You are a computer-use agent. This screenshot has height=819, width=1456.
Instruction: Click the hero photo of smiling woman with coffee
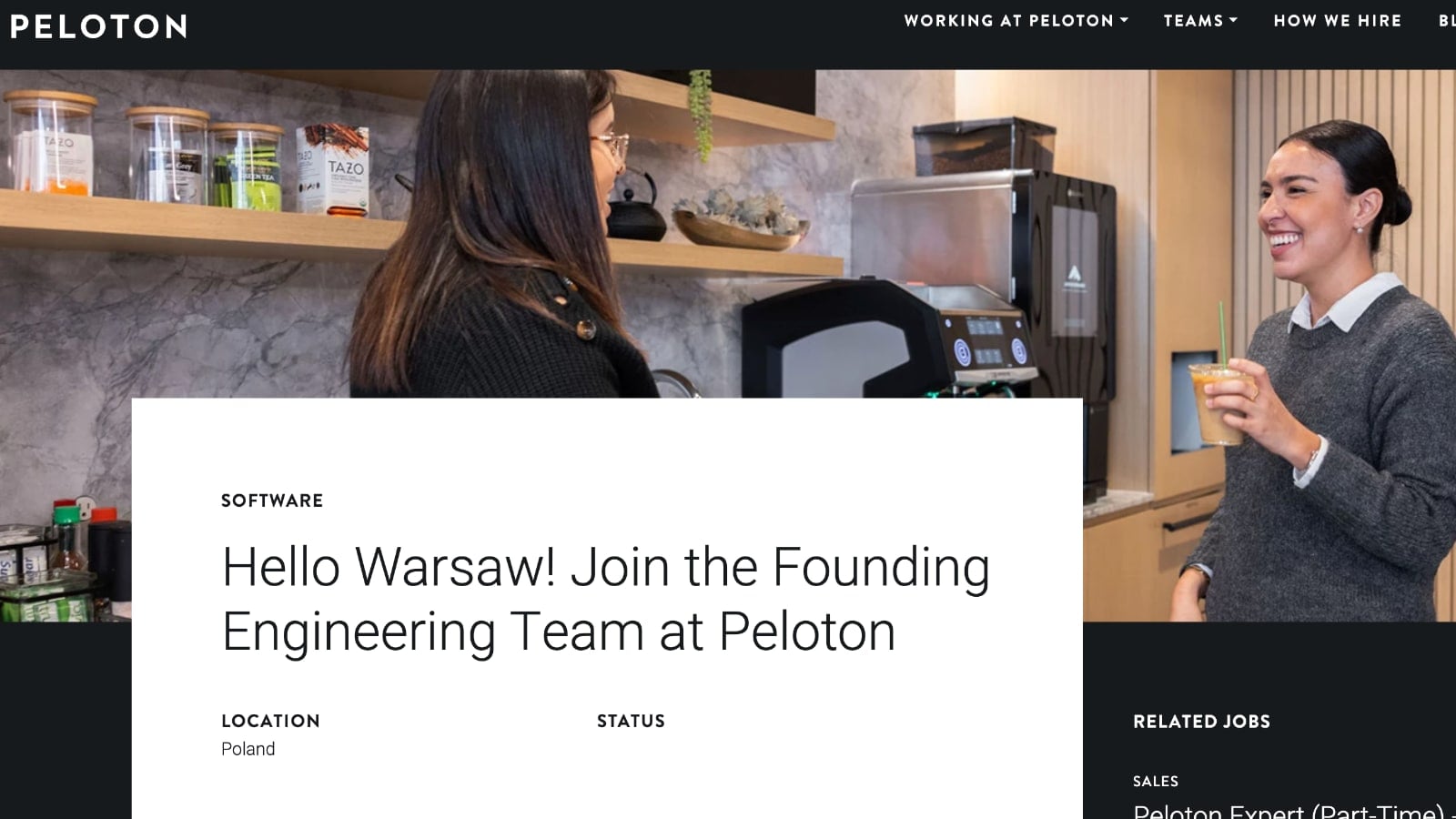[x=1319, y=364]
